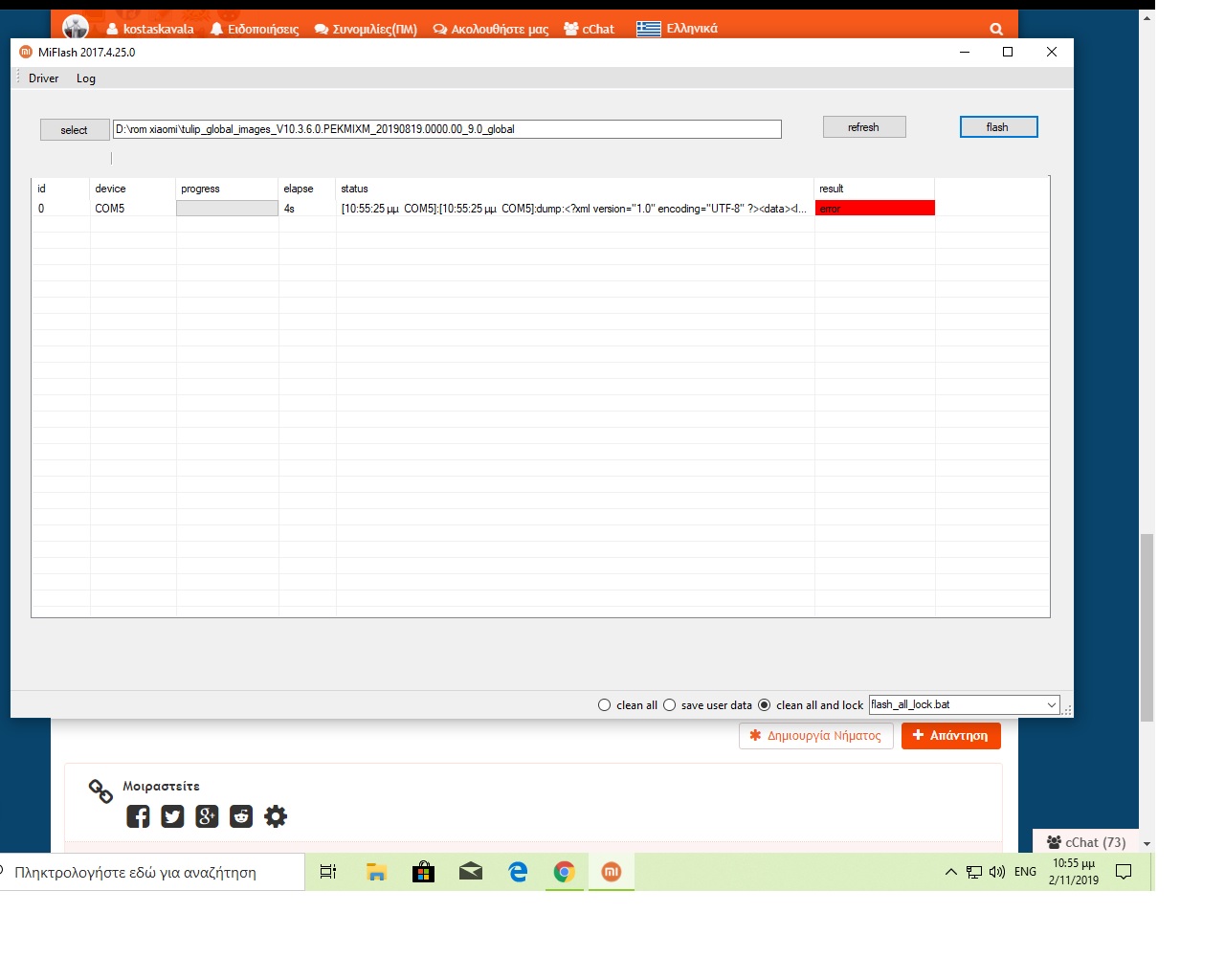This screenshot has height=980, width=1225.
Task: Switch to Google Chrome on the taskbar
Action: click(565, 872)
